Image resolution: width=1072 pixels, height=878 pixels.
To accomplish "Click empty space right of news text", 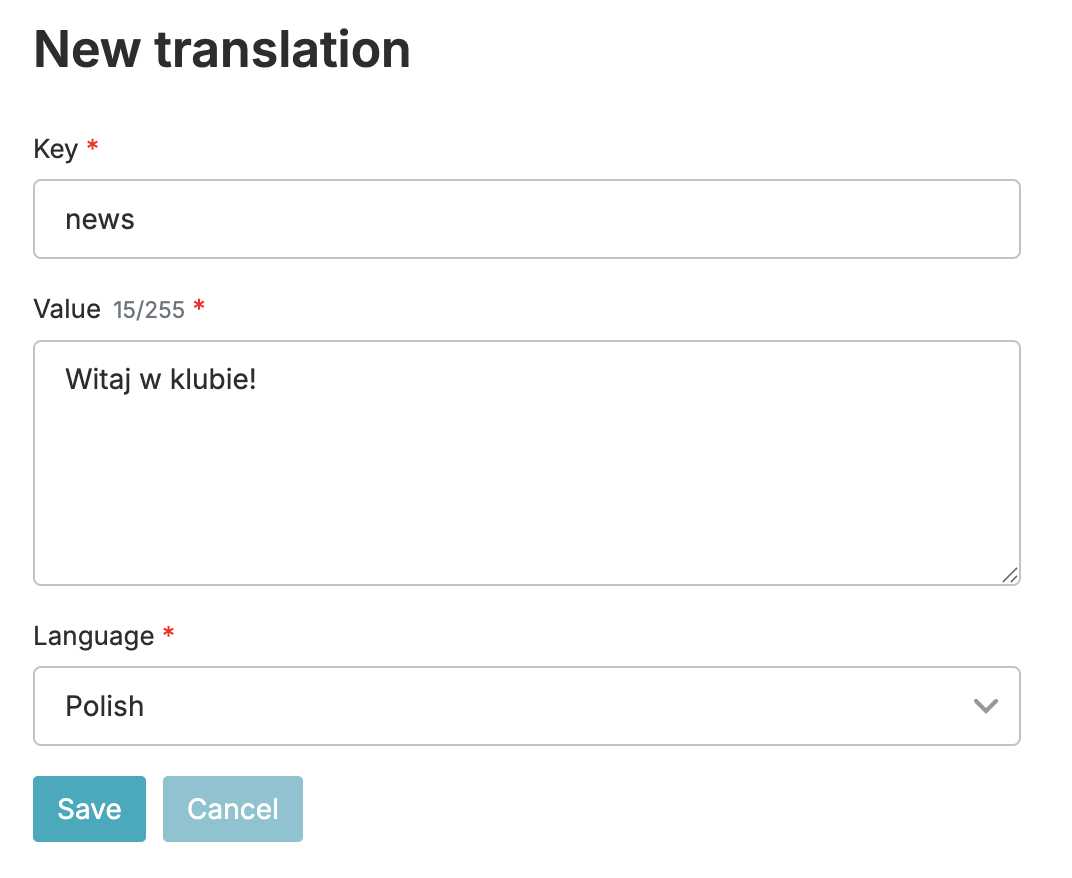I will (x=600, y=219).
